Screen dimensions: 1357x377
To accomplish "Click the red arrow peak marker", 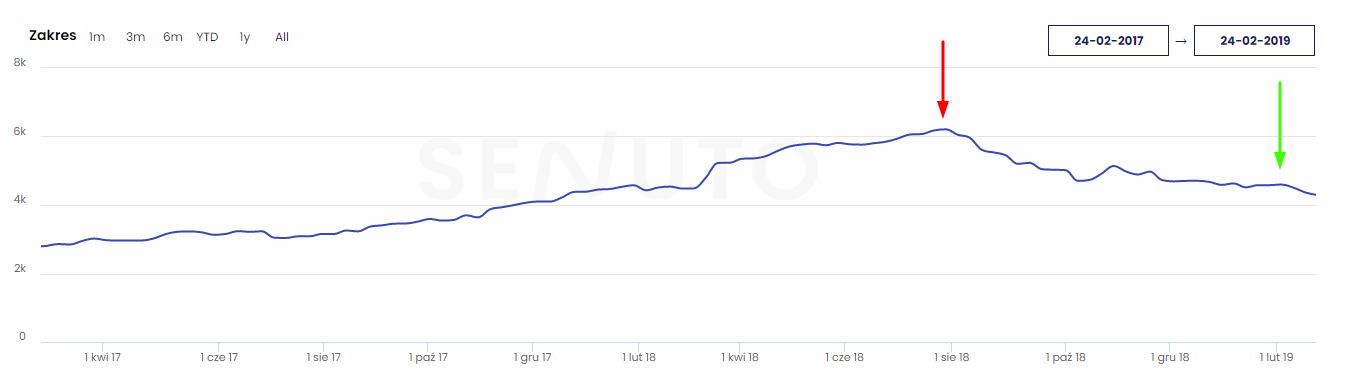I will pyautogui.click(x=942, y=79).
